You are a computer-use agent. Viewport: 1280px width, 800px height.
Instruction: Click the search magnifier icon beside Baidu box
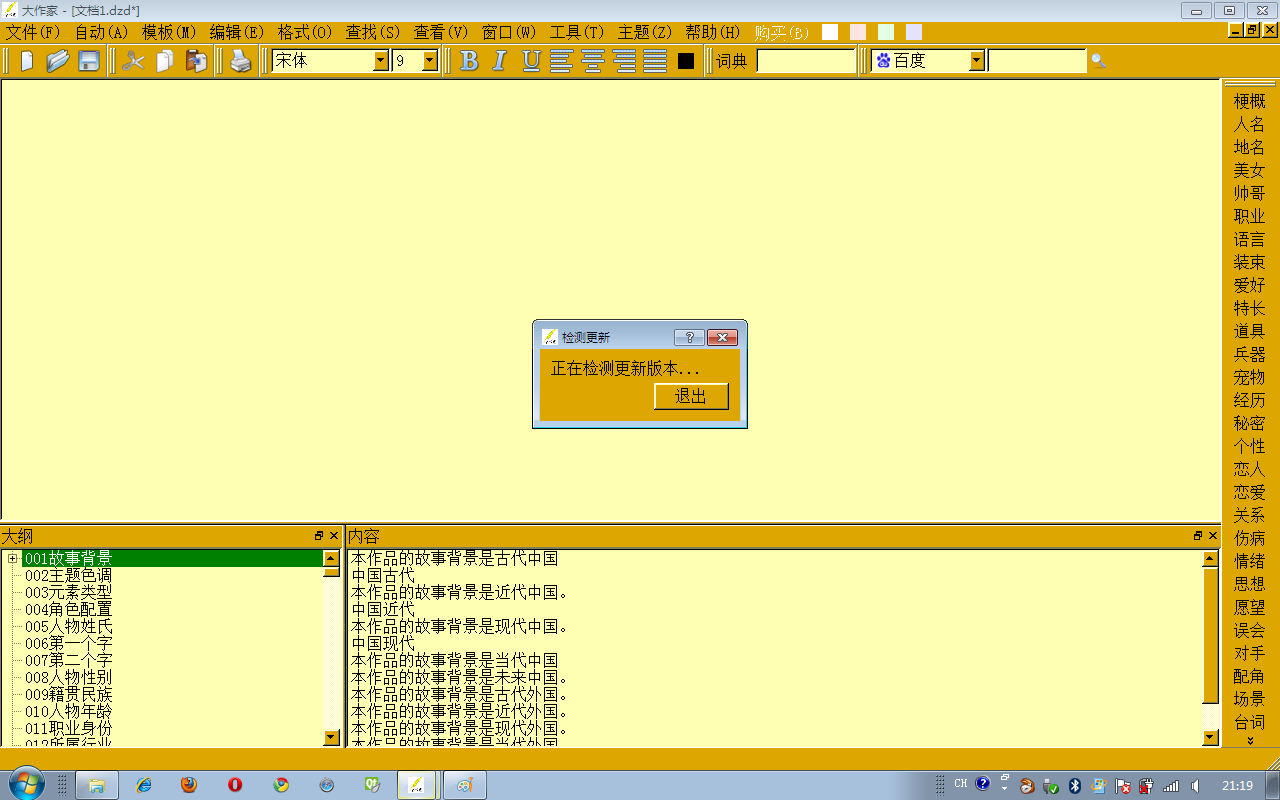(x=1098, y=61)
